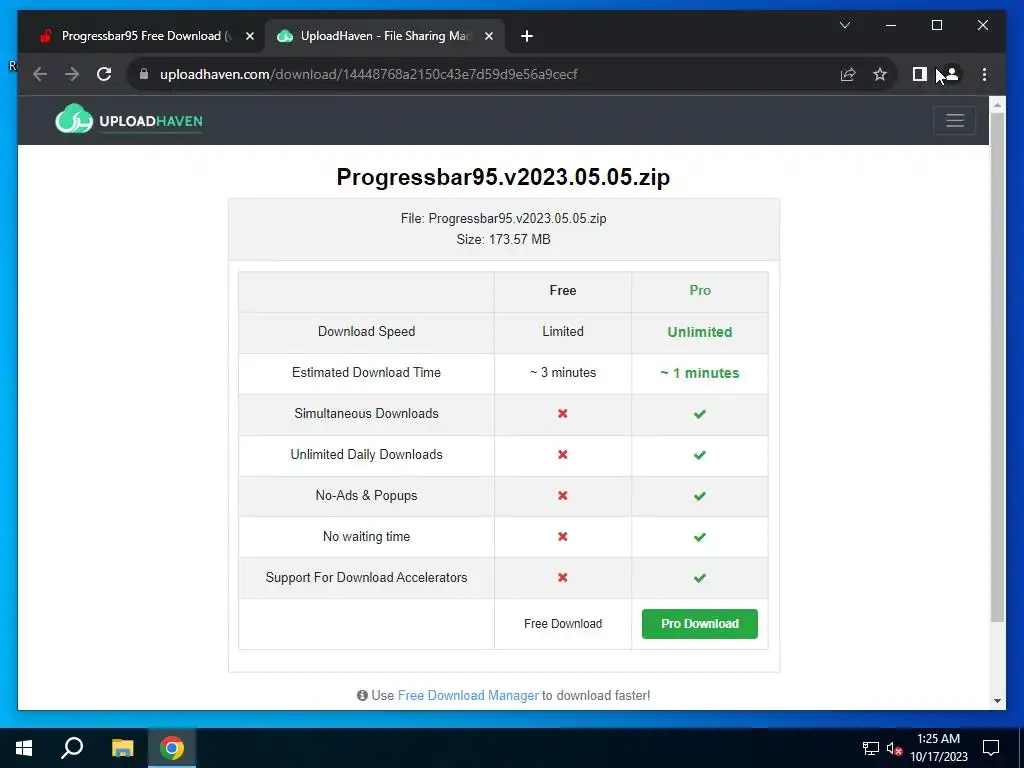
Task: Open the Free Download Manager link
Action: point(468,696)
